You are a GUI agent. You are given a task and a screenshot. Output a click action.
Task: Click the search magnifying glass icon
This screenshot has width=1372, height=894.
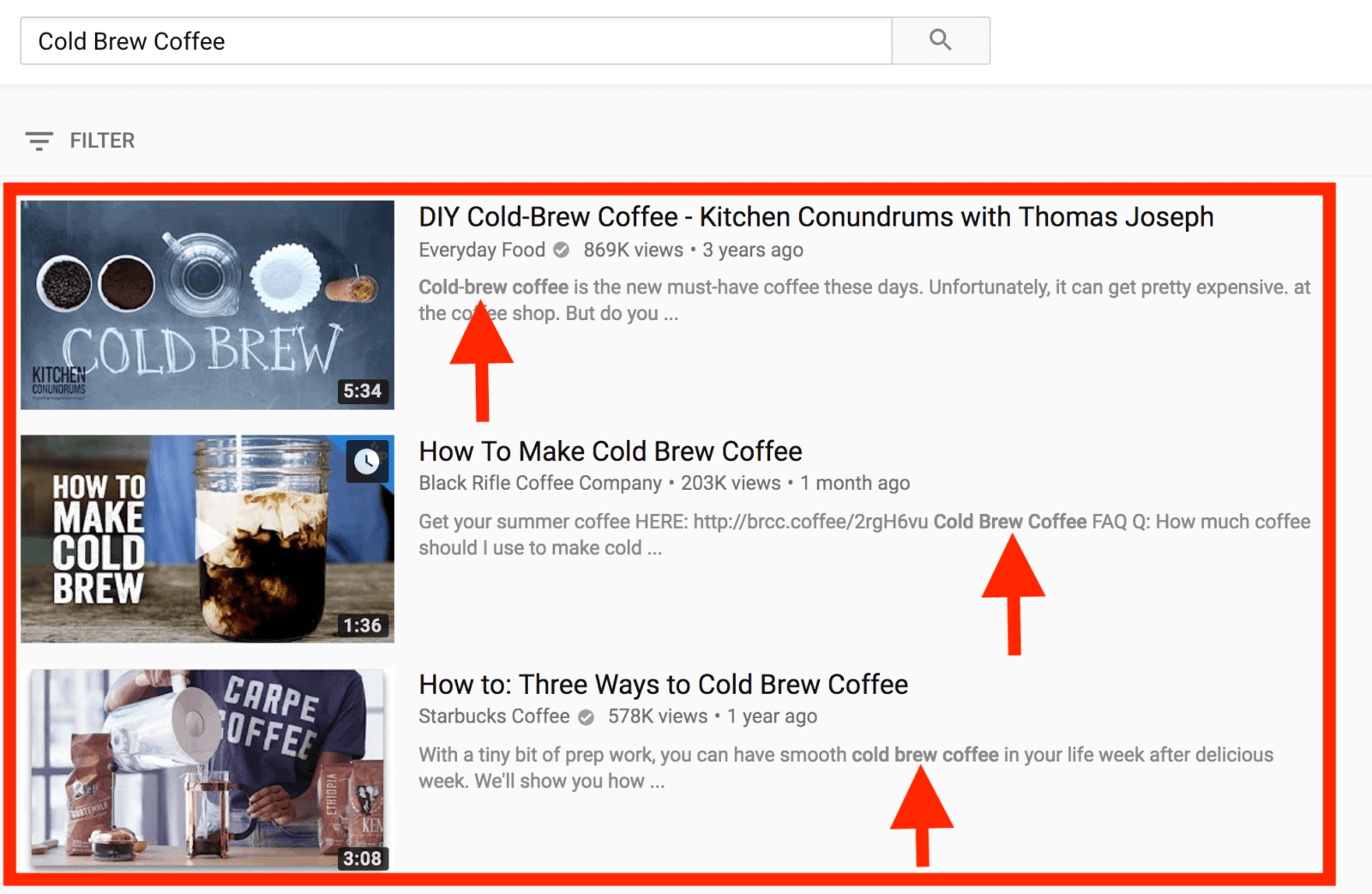(941, 39)
